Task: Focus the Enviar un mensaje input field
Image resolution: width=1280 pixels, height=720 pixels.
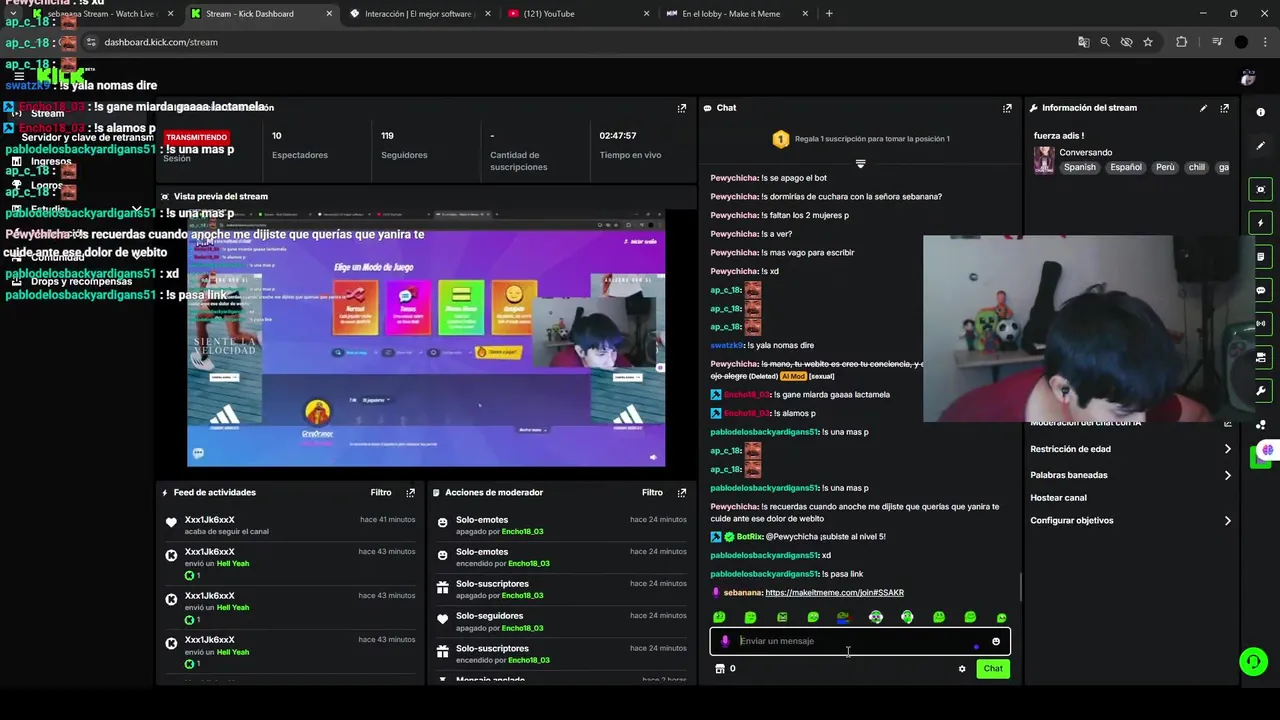Action: tap(860, 642)
